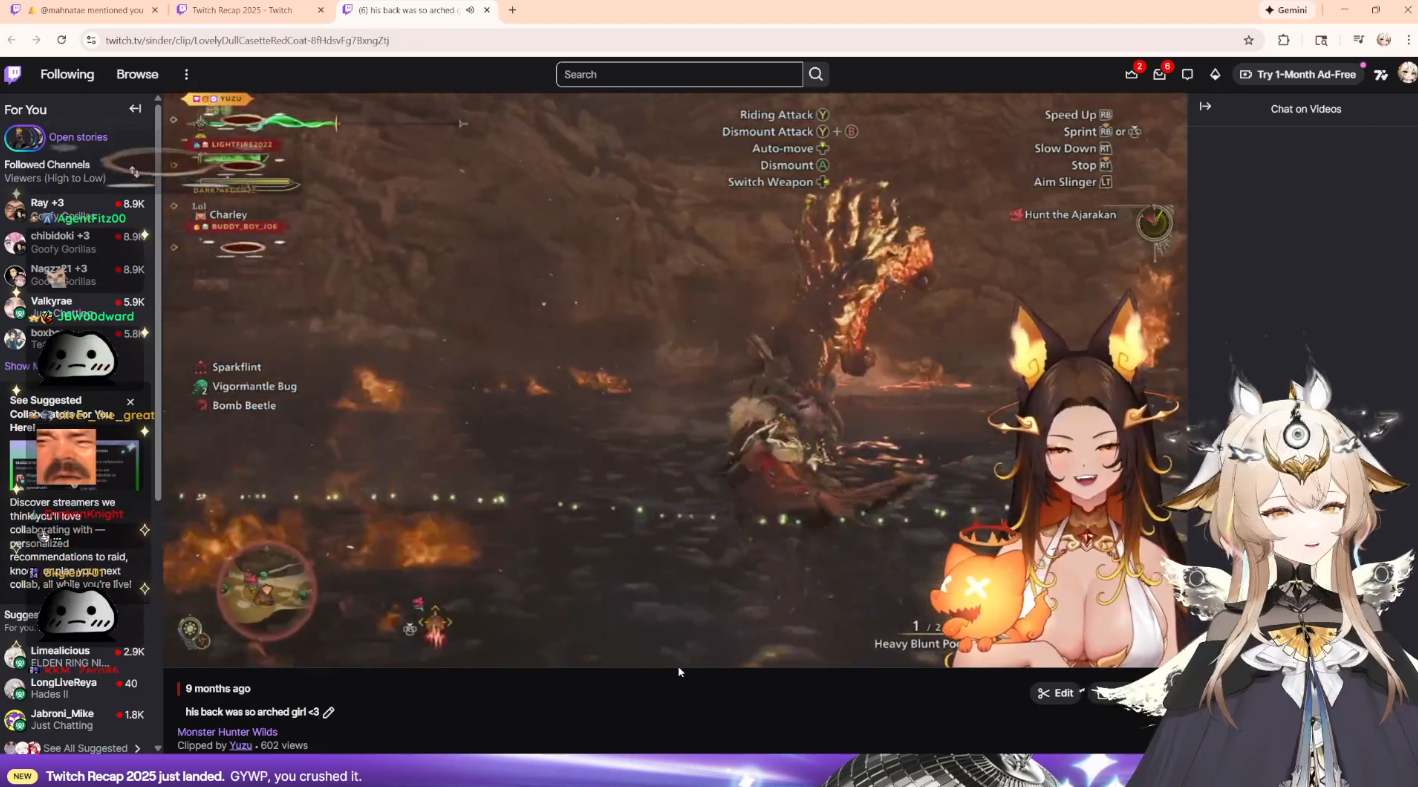Open a new browser tab
This screenshot has width=1418, height=787.
512,10
